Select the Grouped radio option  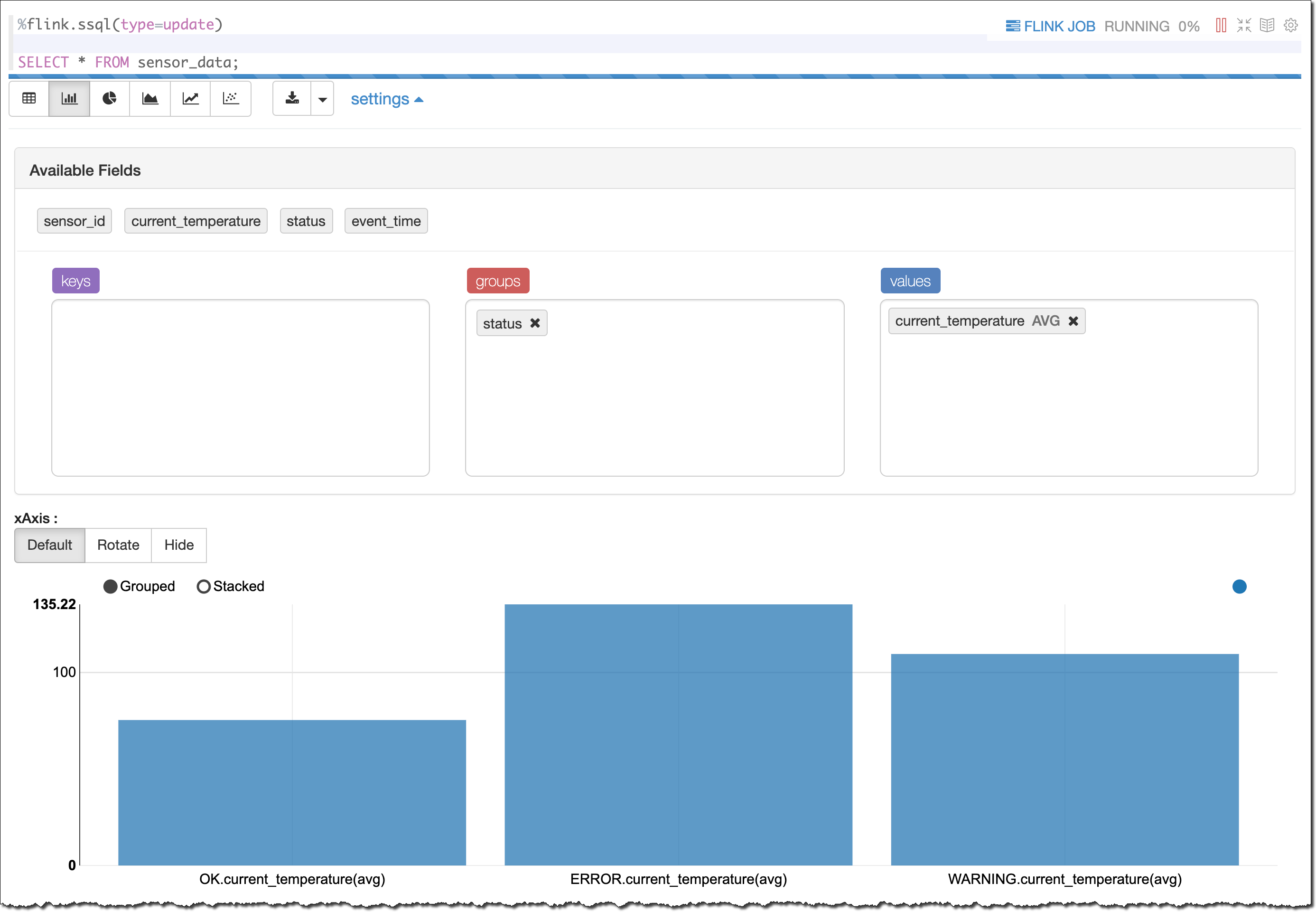point(110,586)
